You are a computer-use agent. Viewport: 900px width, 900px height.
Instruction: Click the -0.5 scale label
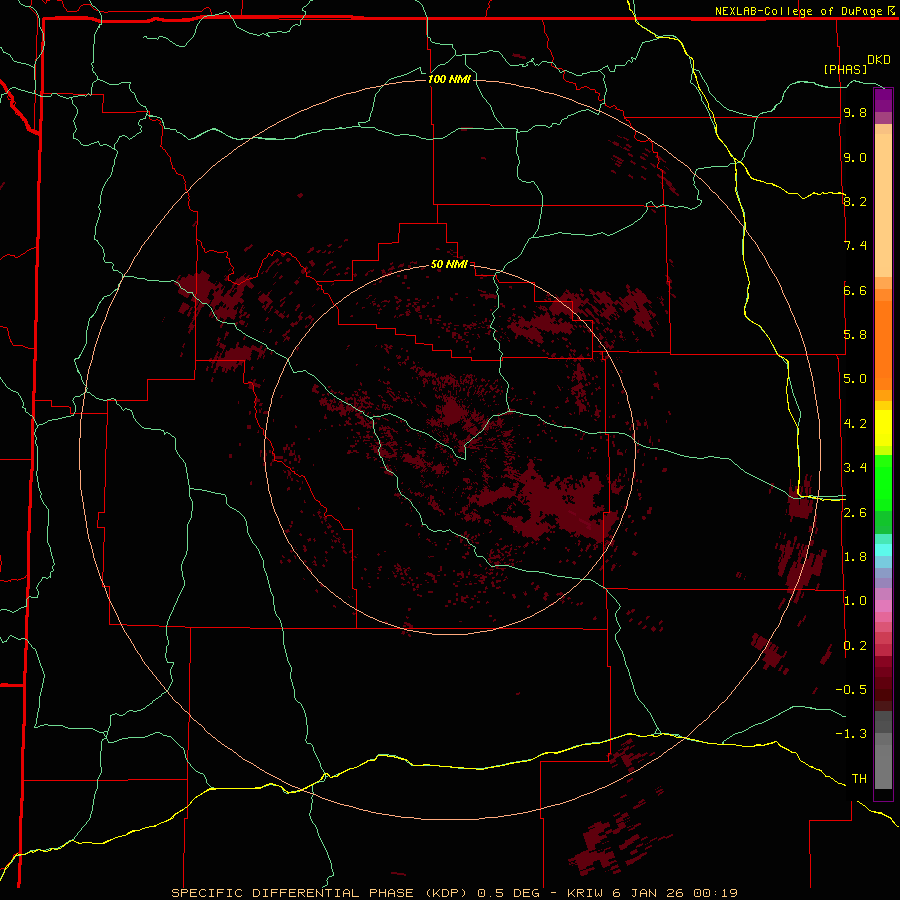(x=851, y=690)
